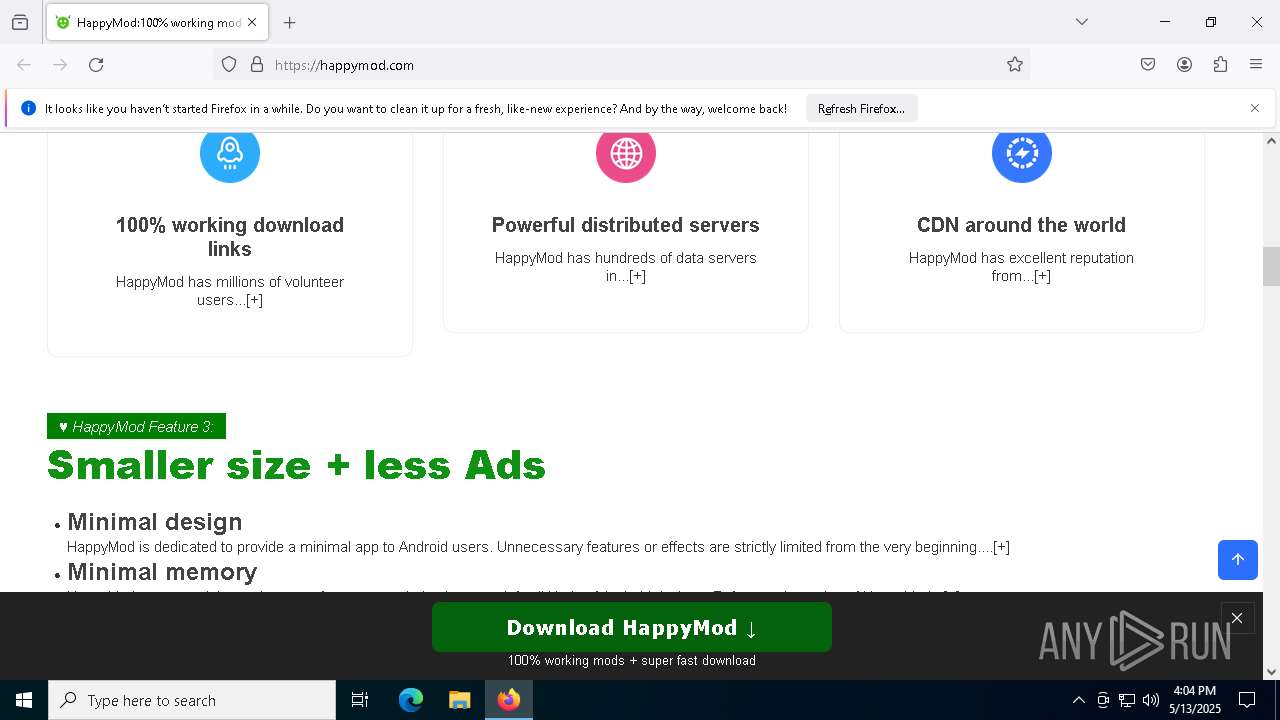Click the page vertical scrollbar thumb

point(1271,266)
